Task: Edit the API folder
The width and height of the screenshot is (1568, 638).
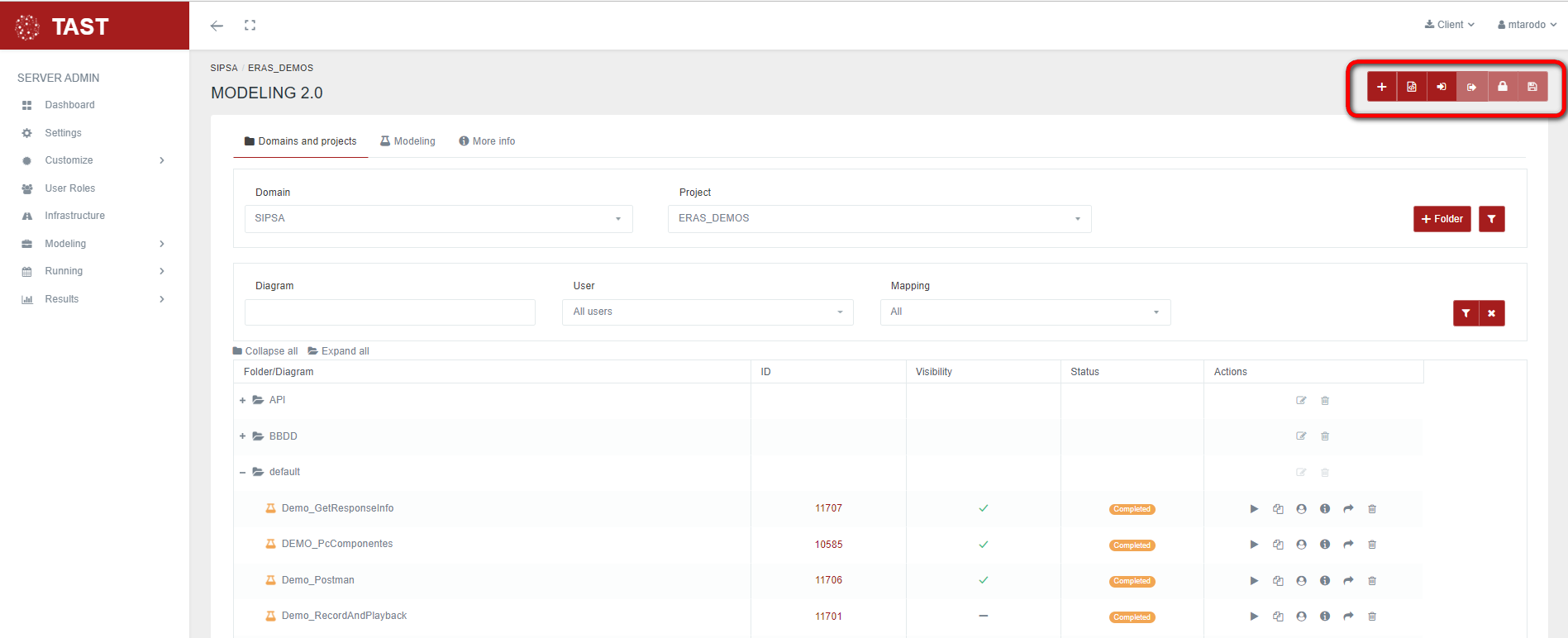Action: point(1301,401)
